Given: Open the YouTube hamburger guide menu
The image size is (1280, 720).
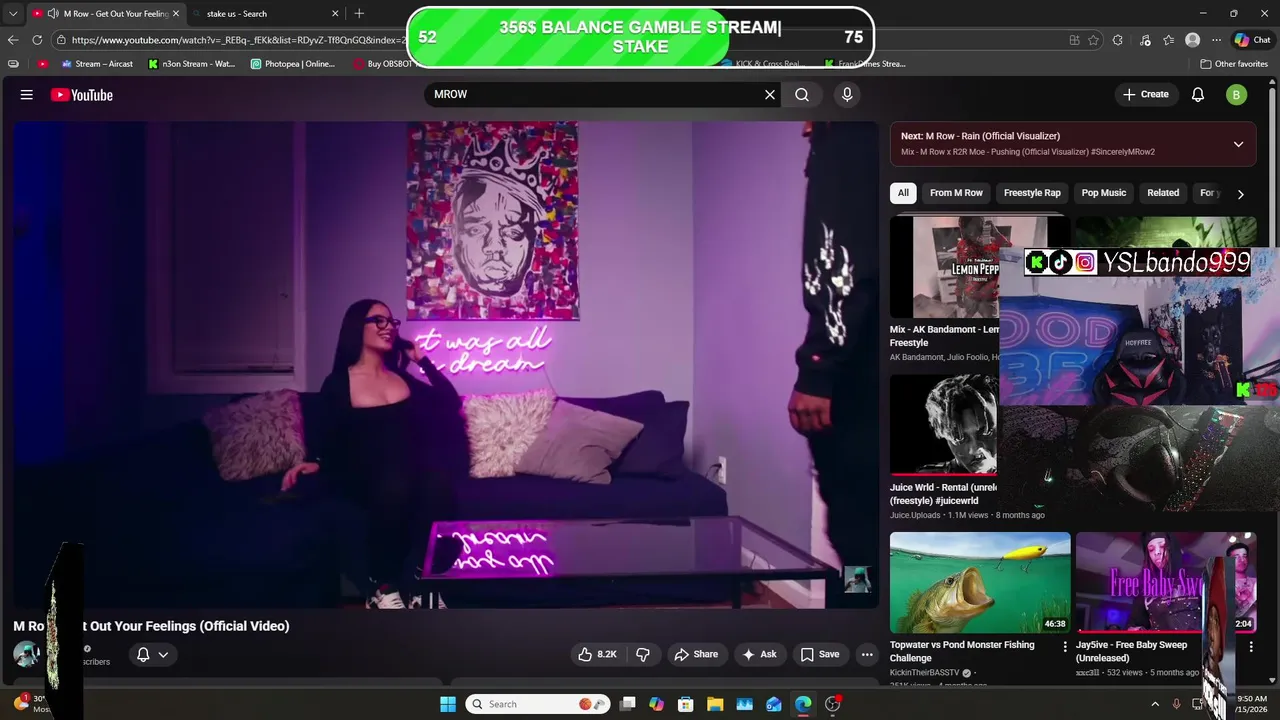Looking at the screenshot, I should coord(27,95).
